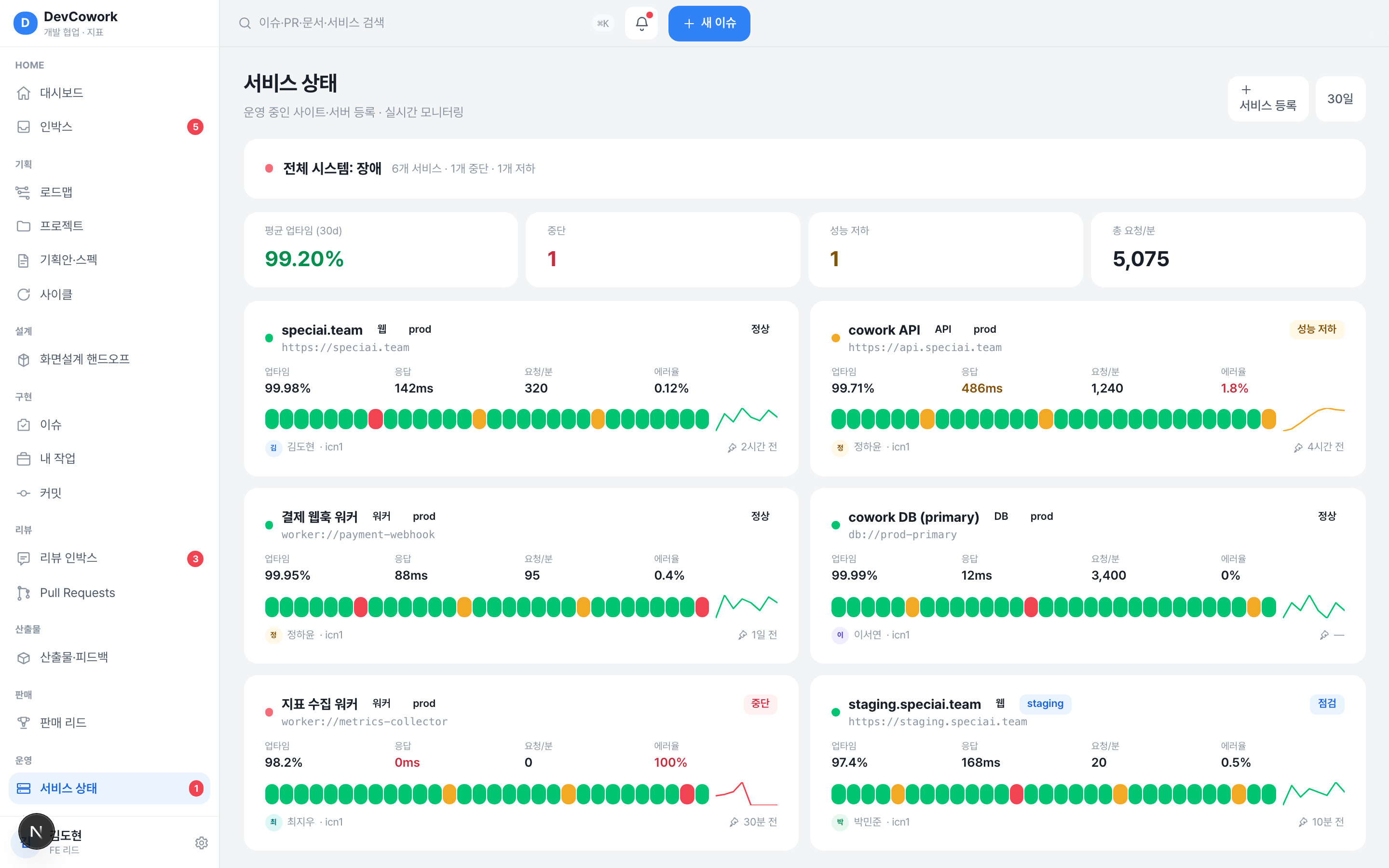1389x868 pixels.
Task: Click the ⌘K shortcut badge
Action: click(603, 24)
